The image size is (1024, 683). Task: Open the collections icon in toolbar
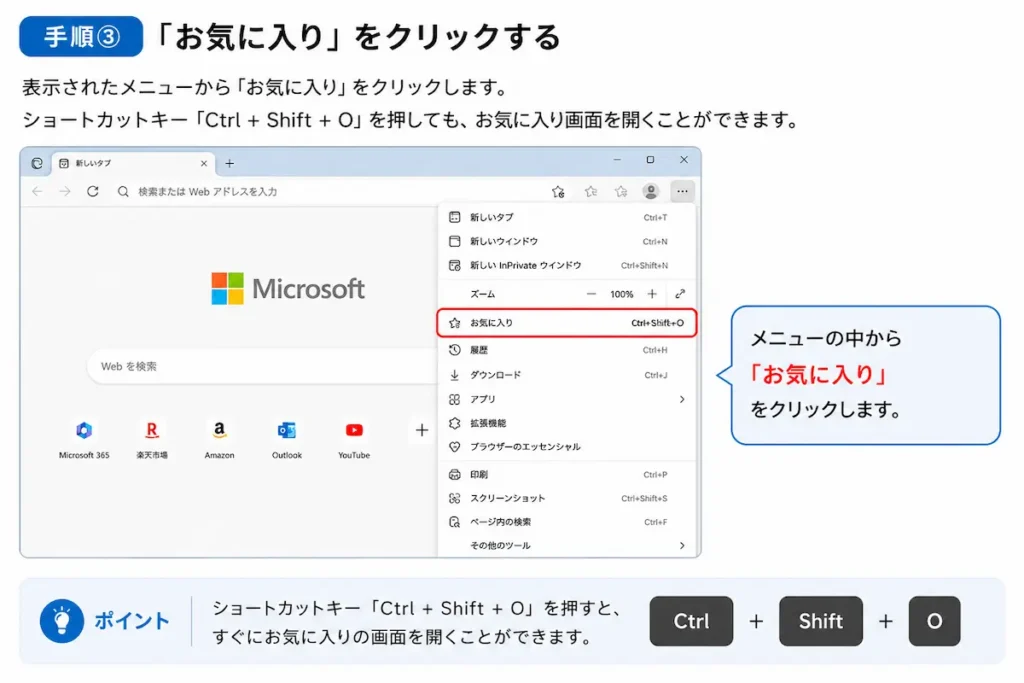[620, 191]
